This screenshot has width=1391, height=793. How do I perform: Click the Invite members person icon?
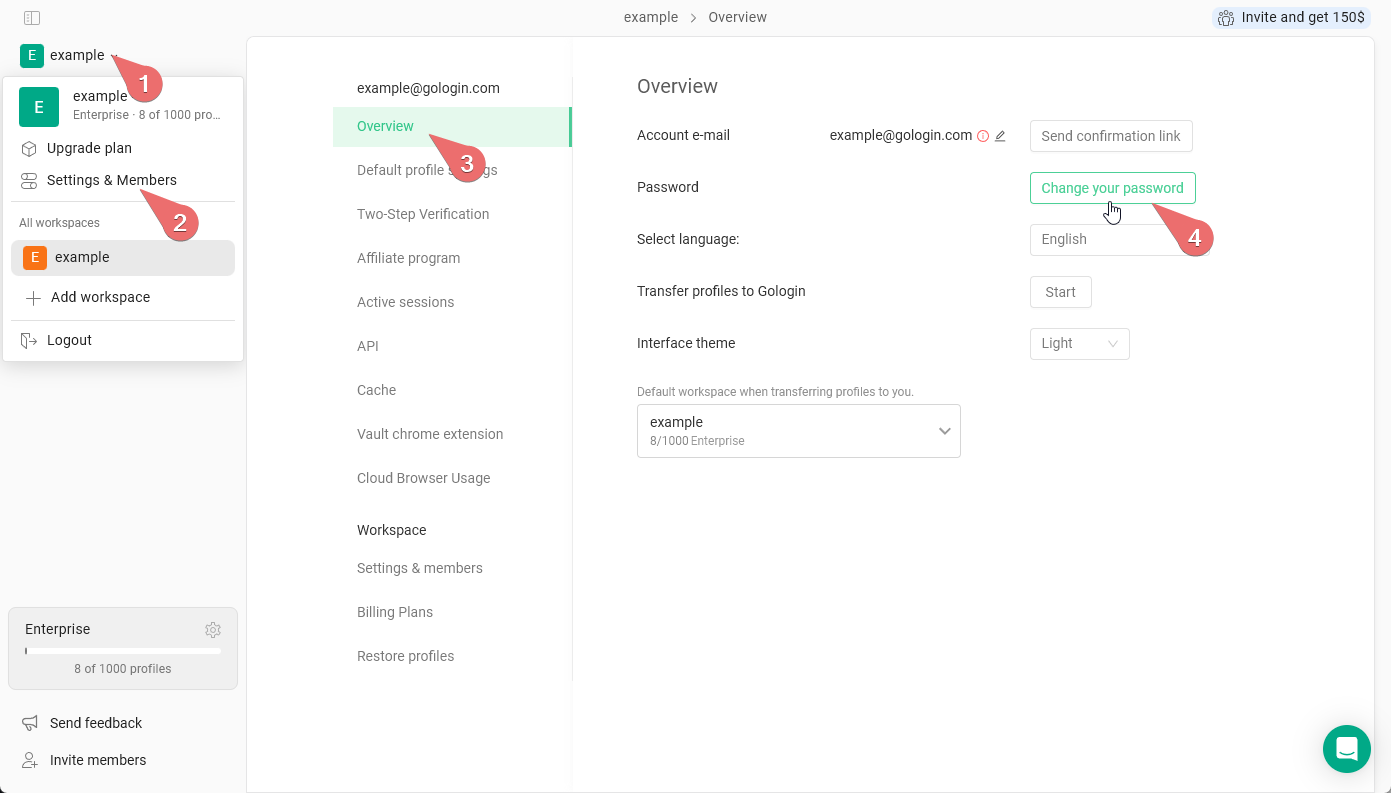[31, 759]
